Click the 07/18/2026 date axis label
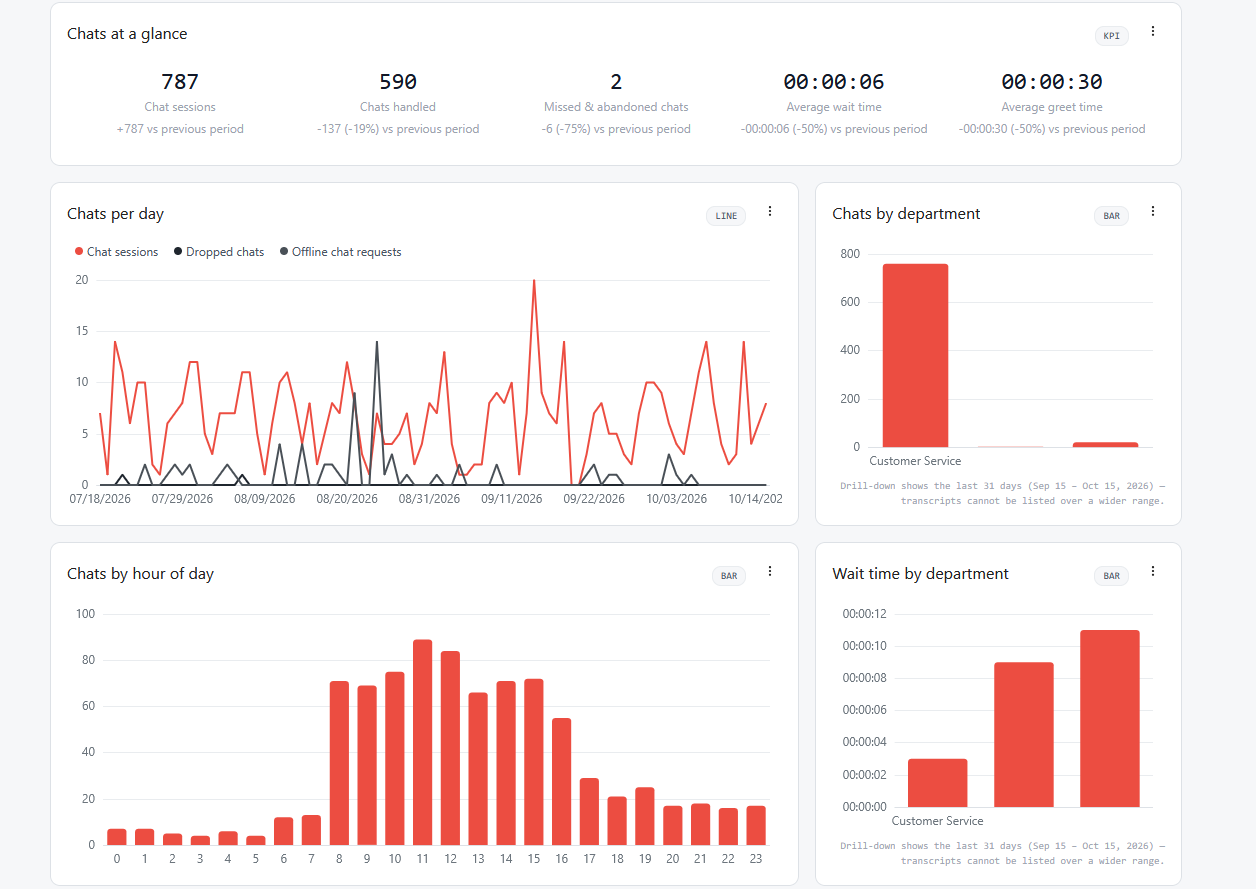 click(100, 498)
